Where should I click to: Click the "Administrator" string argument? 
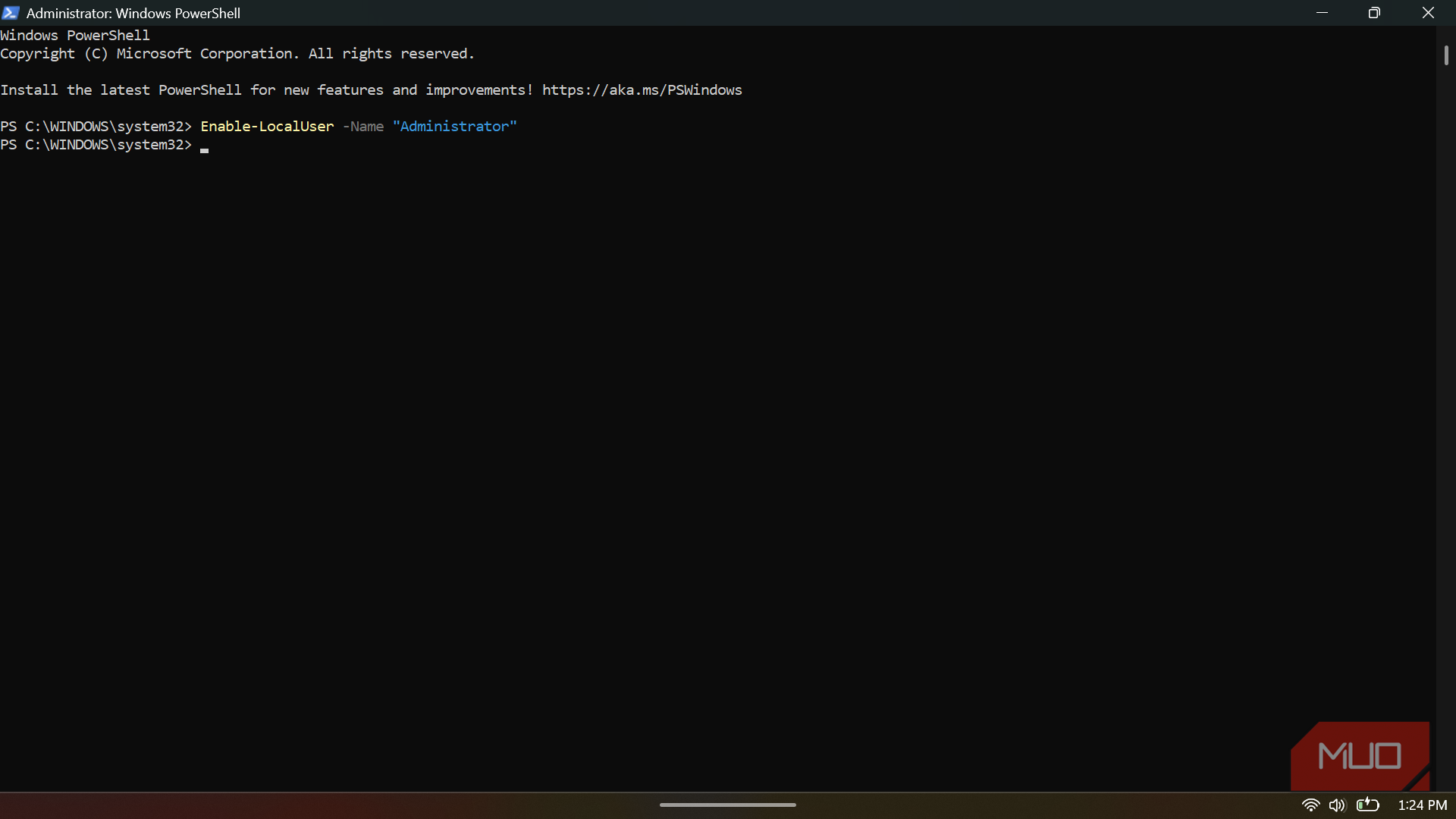pos(455,127)
